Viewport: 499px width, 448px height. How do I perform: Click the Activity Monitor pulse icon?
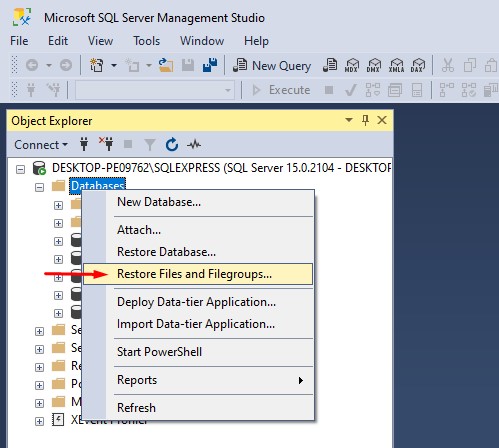(x=194, y=145)
